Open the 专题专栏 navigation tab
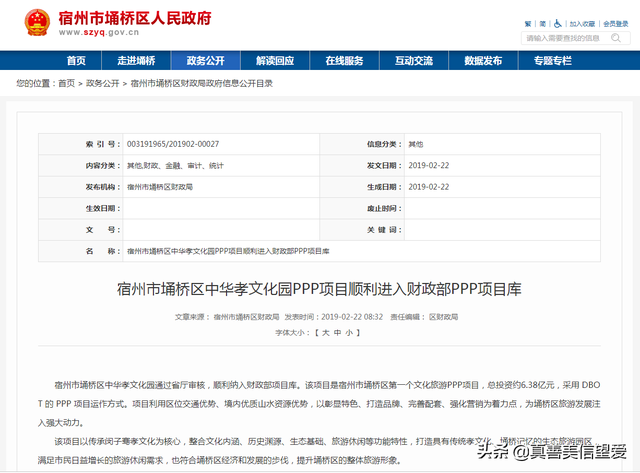 [x=553, y=61]
